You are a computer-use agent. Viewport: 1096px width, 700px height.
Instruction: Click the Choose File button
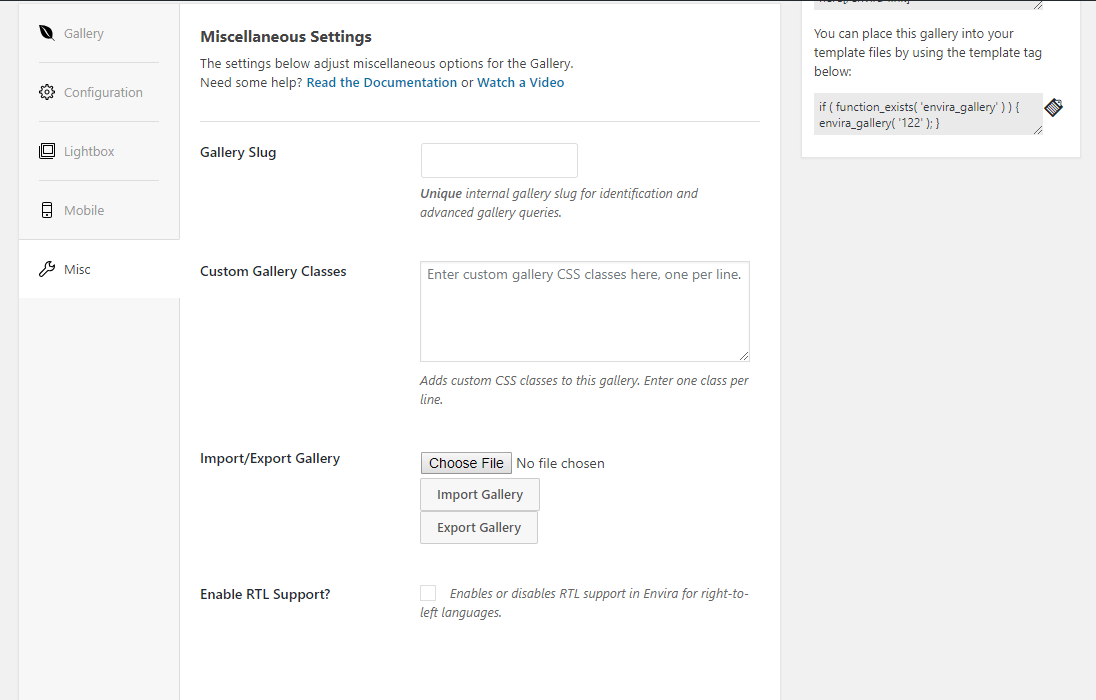pyautogui.click(x=466, y=463)
